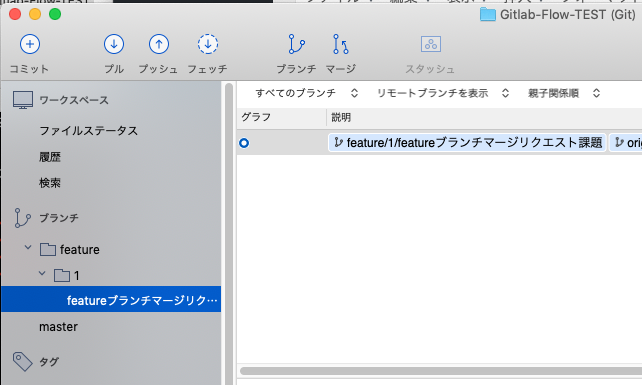Open ファイルステータス in workspace
The height and width of the screenshot is (385, 642).
point(88,131)
